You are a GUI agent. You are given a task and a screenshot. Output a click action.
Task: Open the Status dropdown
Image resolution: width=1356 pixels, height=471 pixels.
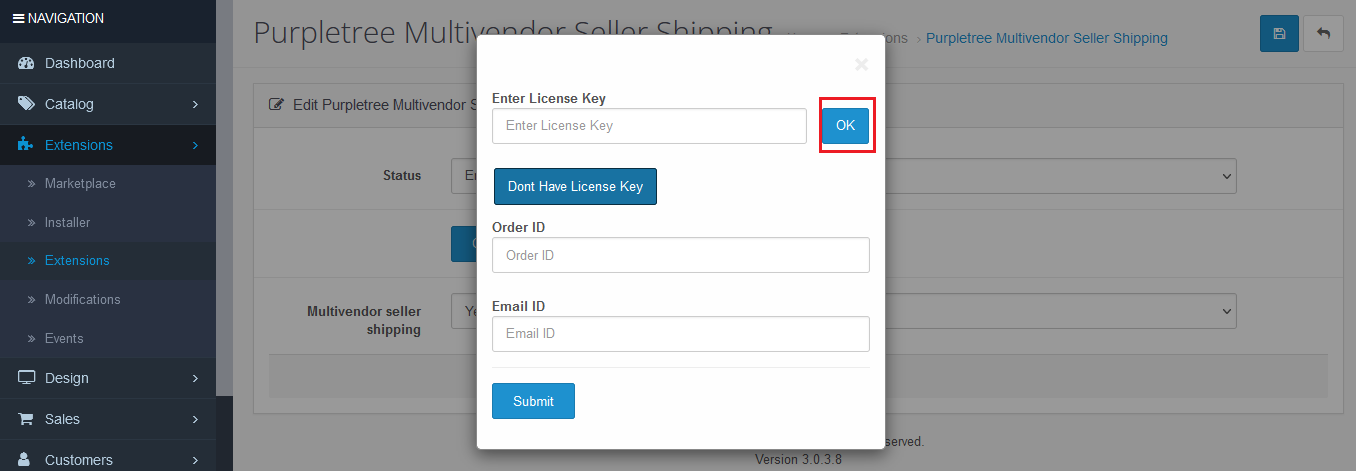pyautogui.click(x=1061, y=175)
